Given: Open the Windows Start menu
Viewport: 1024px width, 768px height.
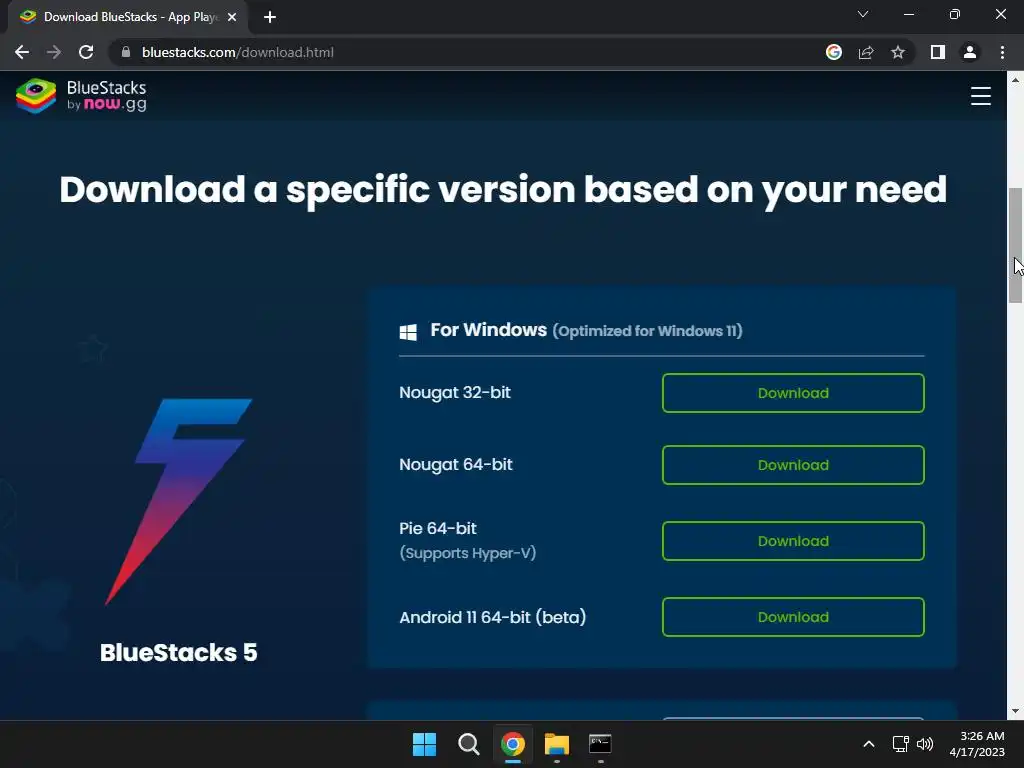Looking at the screenshot, I should tap(424, 744).
